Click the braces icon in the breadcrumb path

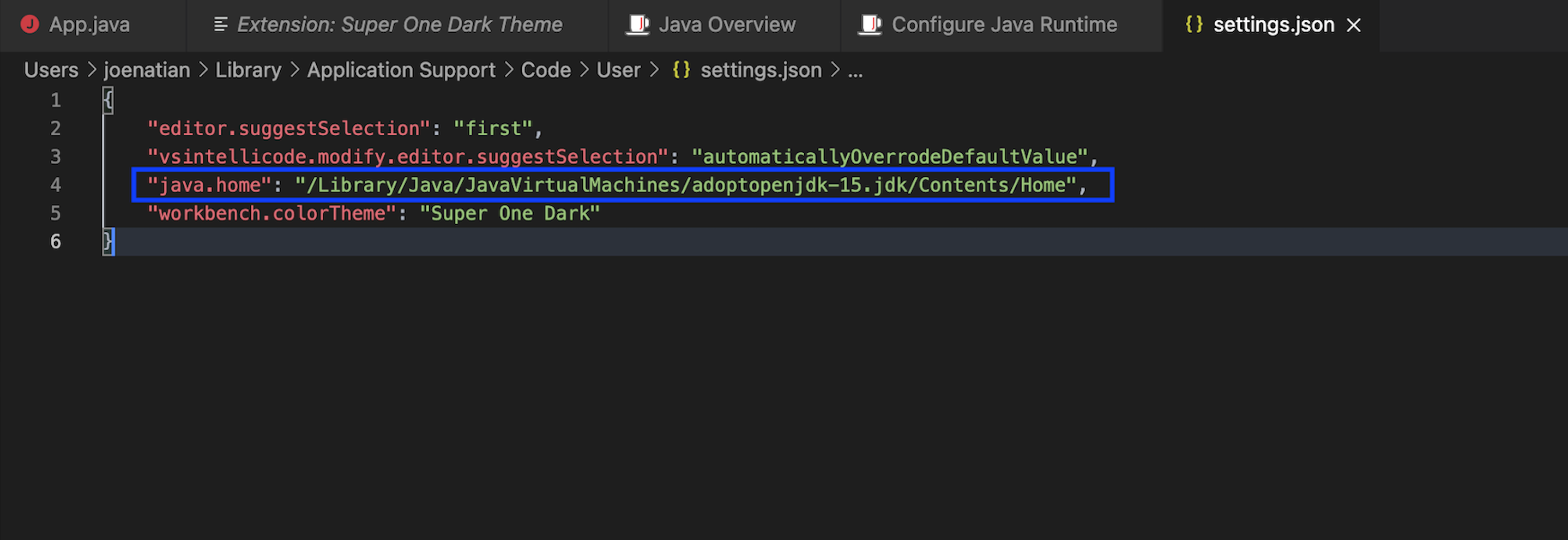point(681,70)
